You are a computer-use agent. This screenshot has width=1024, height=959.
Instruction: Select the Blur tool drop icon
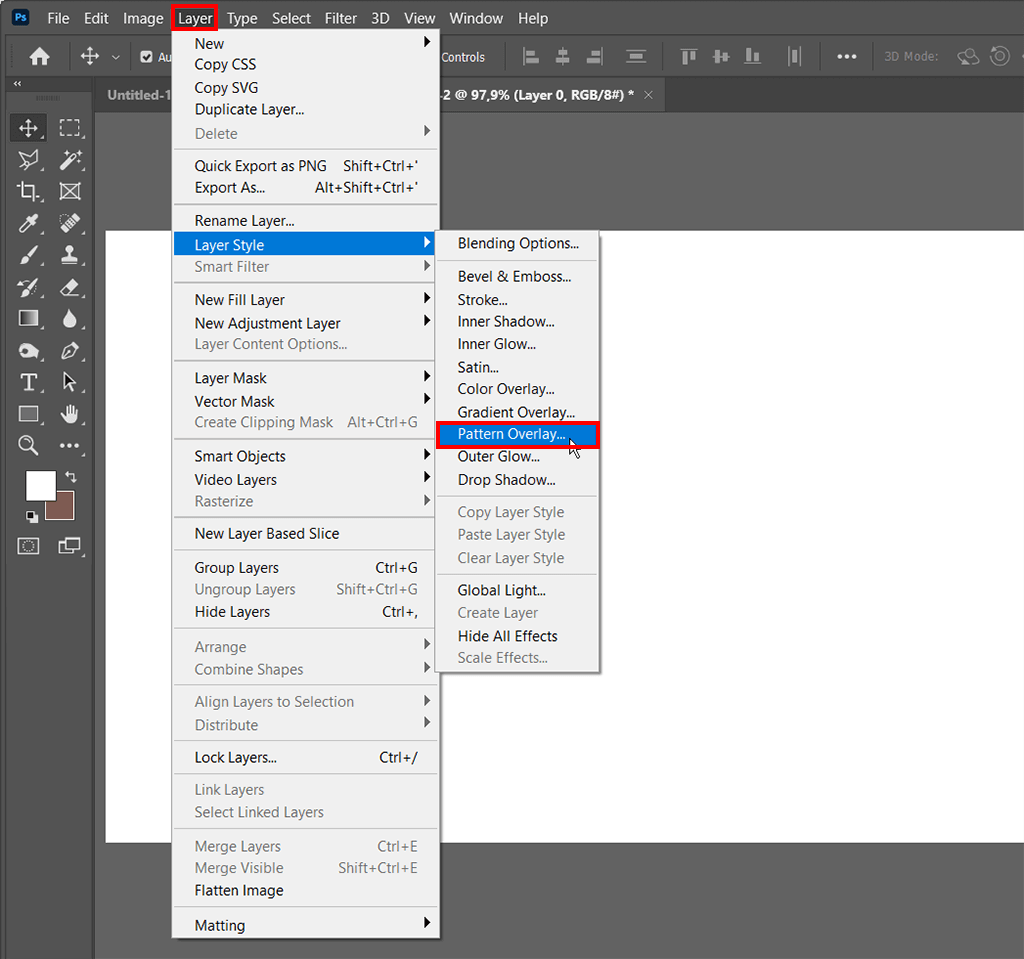click(70, 319)
